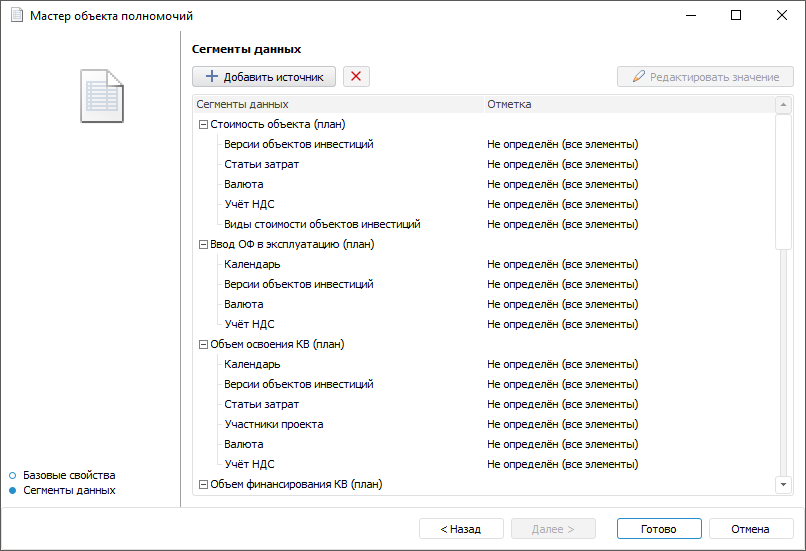The height and width of the screenshot is (551, 806).
Task: Select the Сегменты данных step
Action: pos(69,490)
